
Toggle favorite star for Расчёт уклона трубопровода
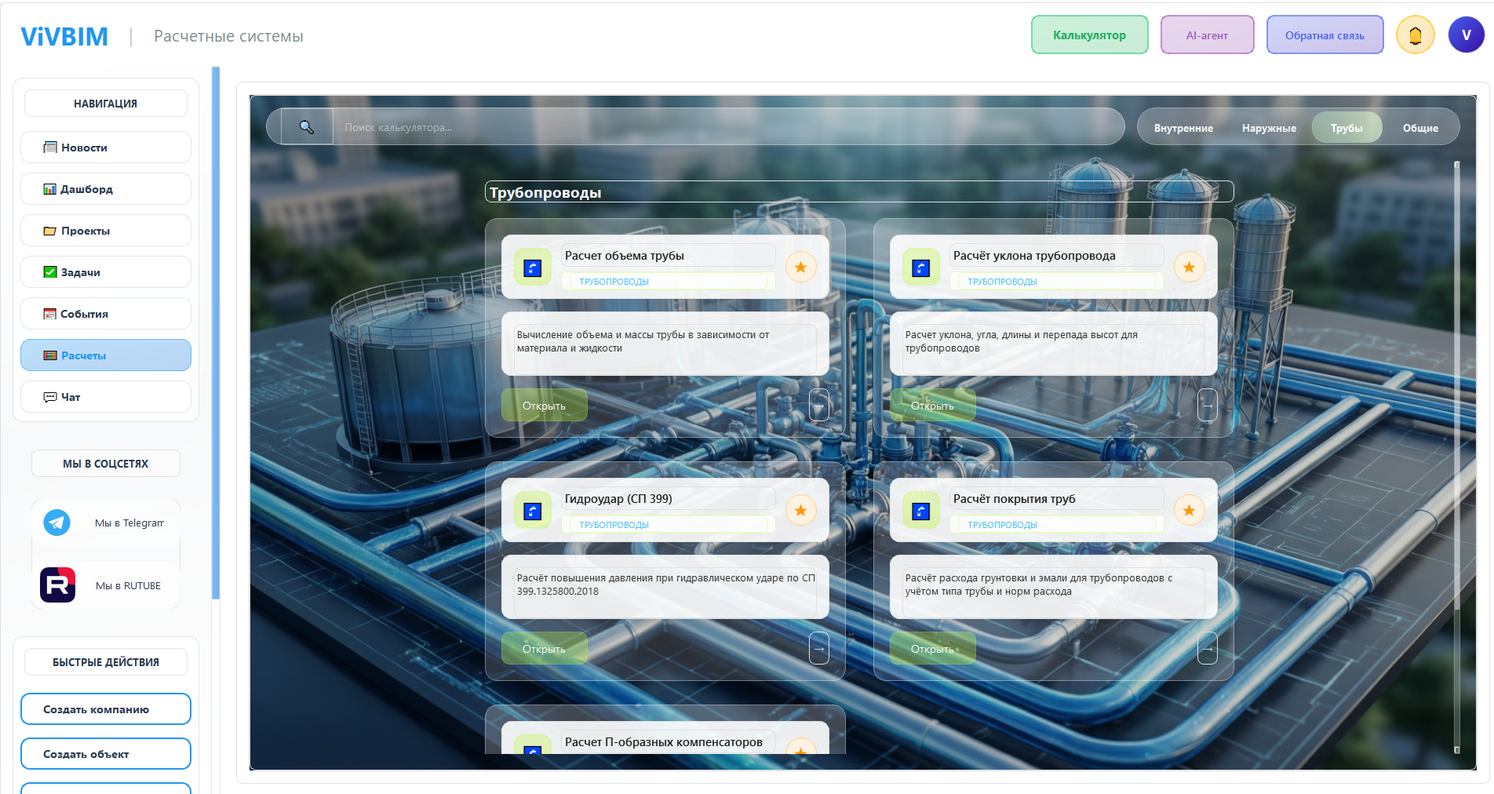tap(1188, 267)
